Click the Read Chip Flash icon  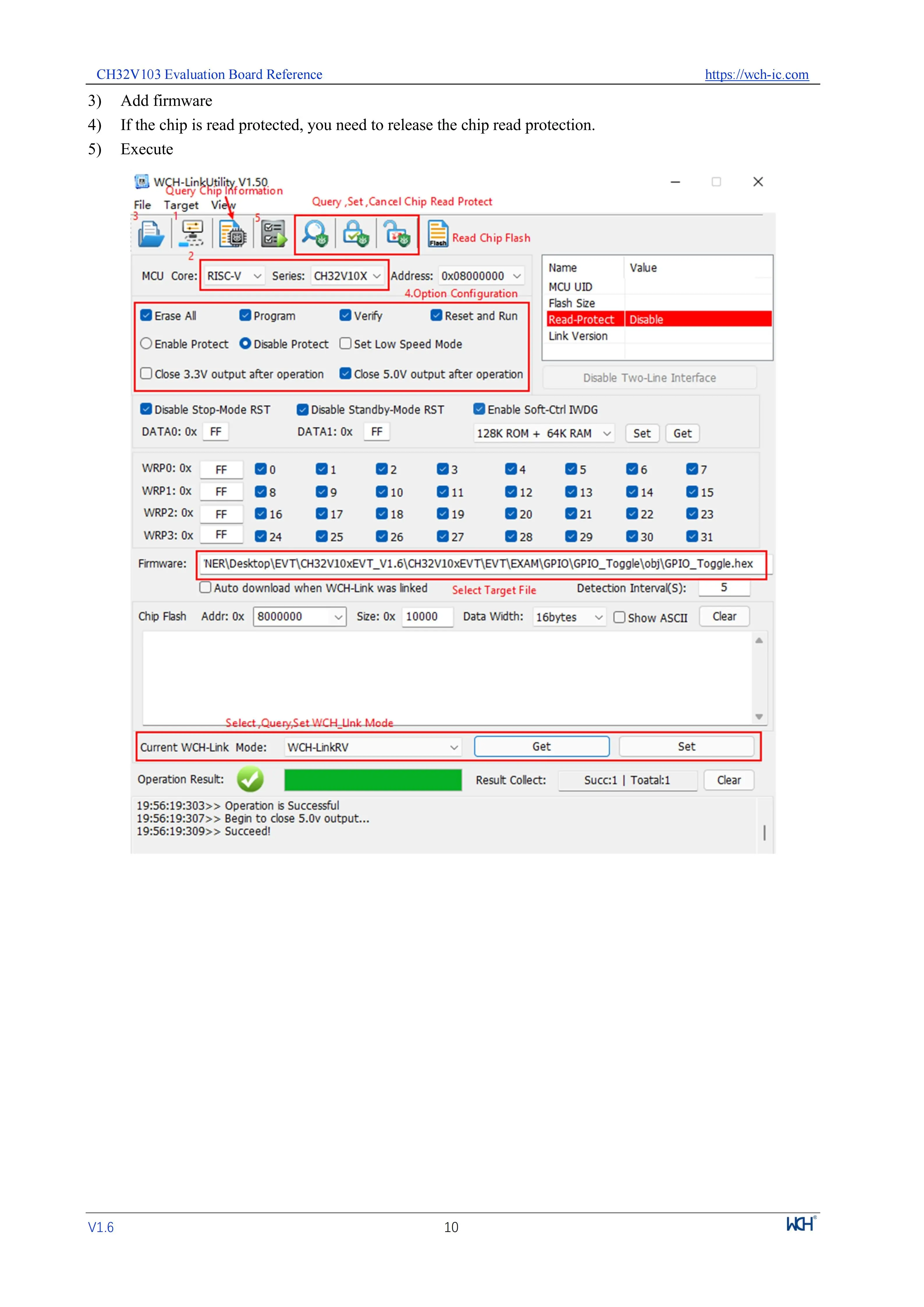437,234
